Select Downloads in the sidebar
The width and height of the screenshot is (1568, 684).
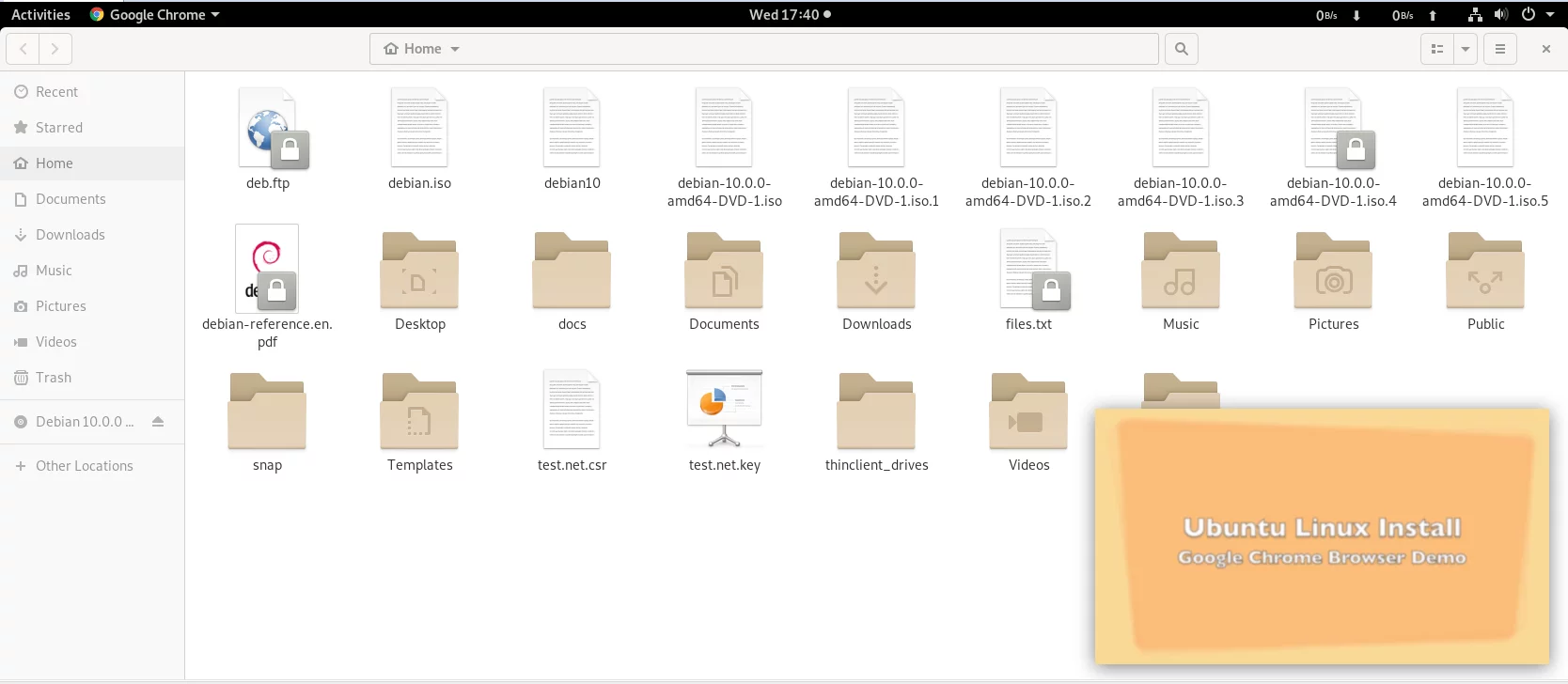pyautogui.click(x=92, y=235)
